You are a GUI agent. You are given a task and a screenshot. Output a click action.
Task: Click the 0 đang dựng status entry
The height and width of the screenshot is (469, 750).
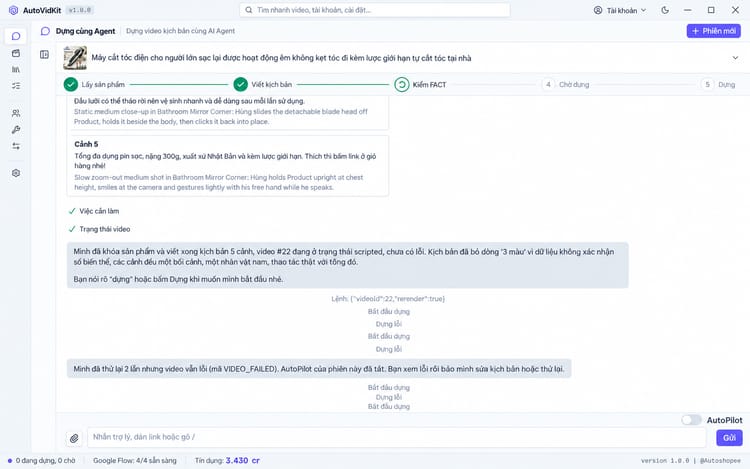[41, 461]
